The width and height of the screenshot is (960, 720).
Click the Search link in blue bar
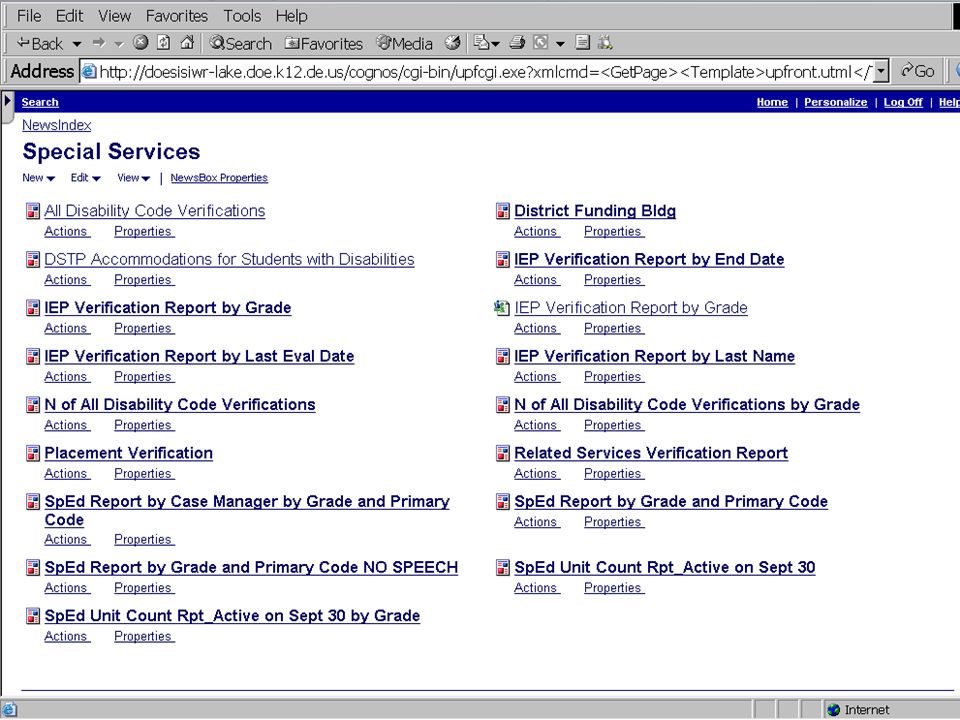point(40,102)
